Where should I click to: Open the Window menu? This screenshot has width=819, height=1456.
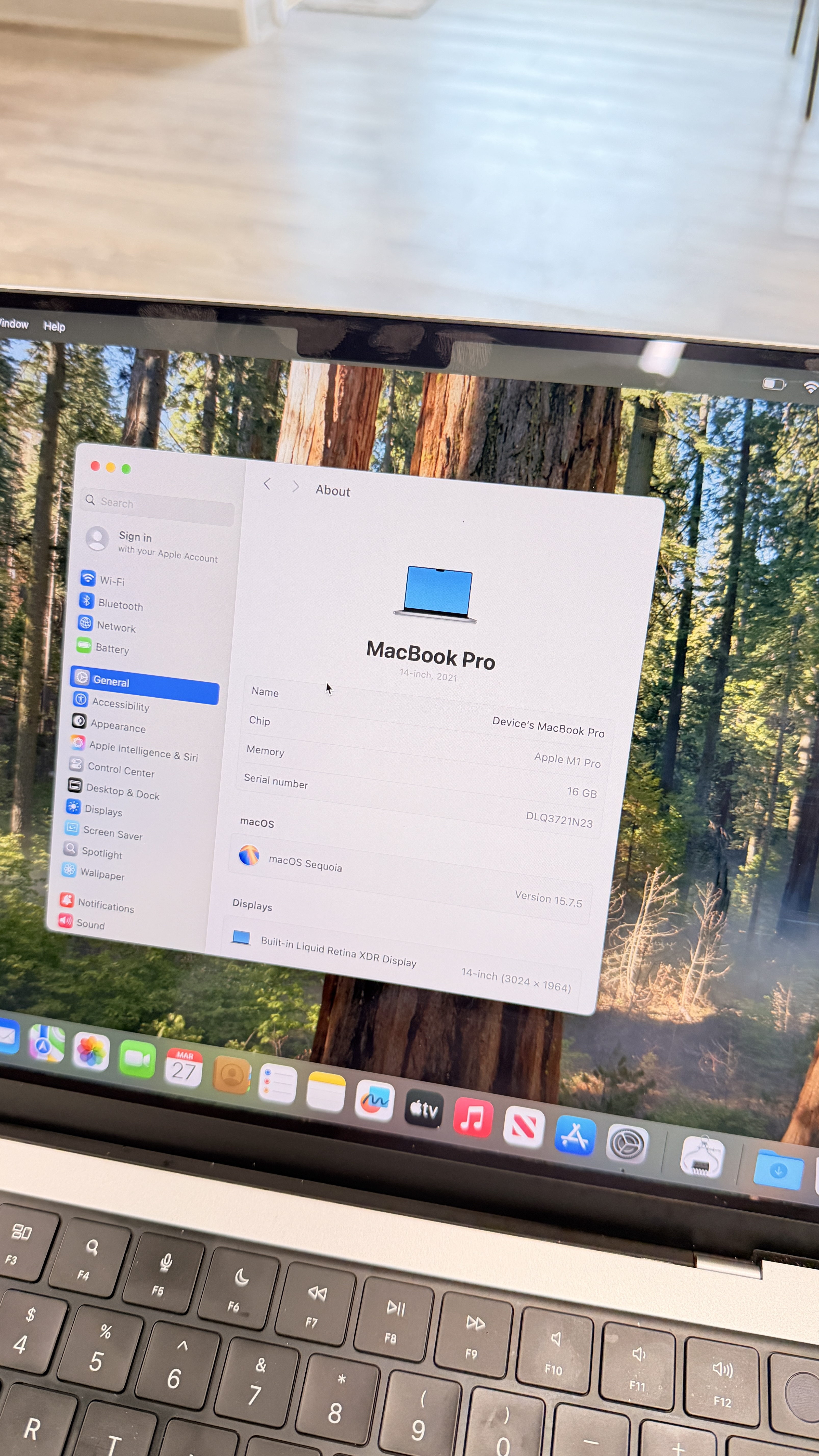coord(14,324)
